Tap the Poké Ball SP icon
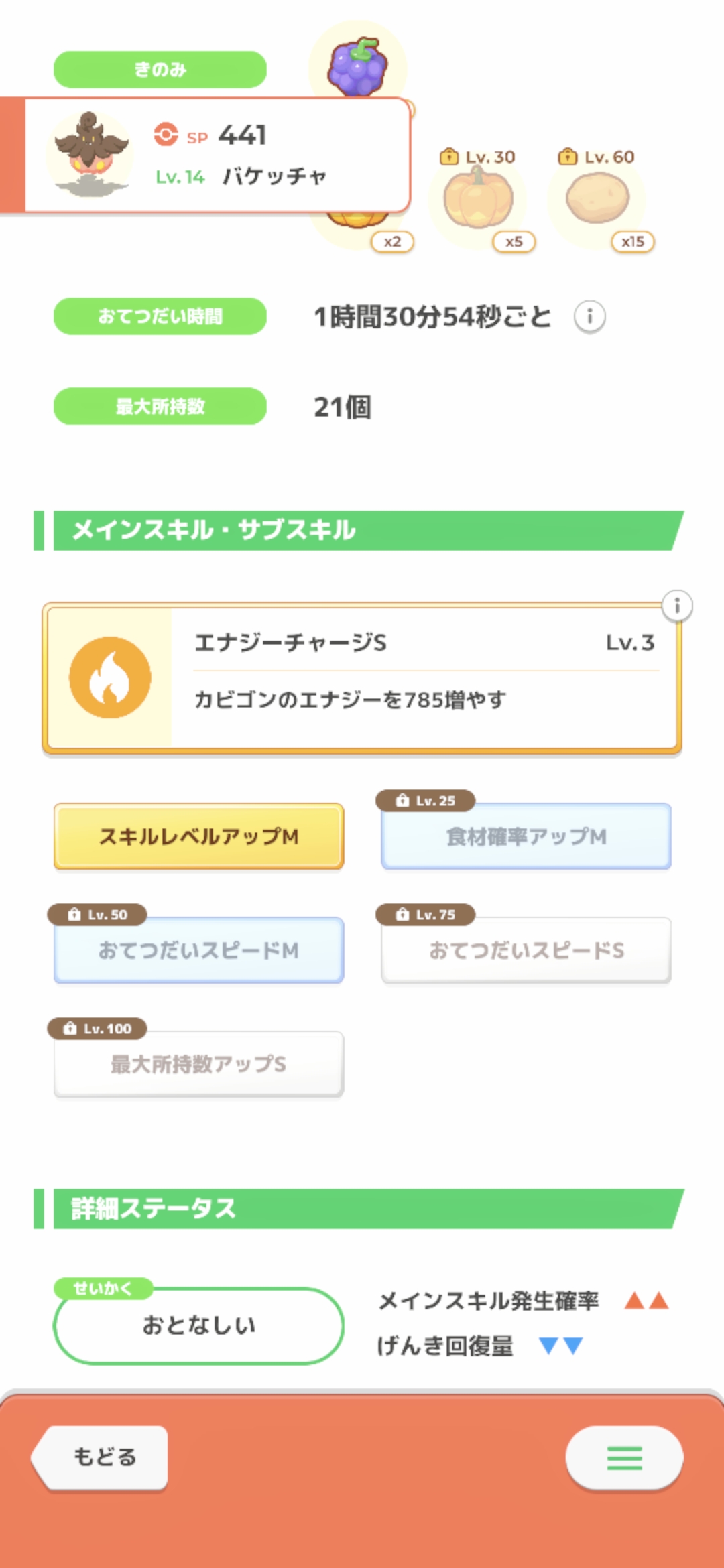The width and height of the screenshot is (724, 1568). (166, 135)
